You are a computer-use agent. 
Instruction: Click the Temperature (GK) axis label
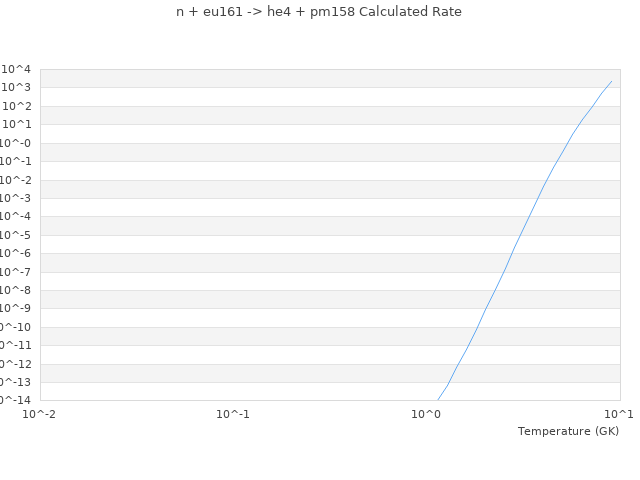568,431
